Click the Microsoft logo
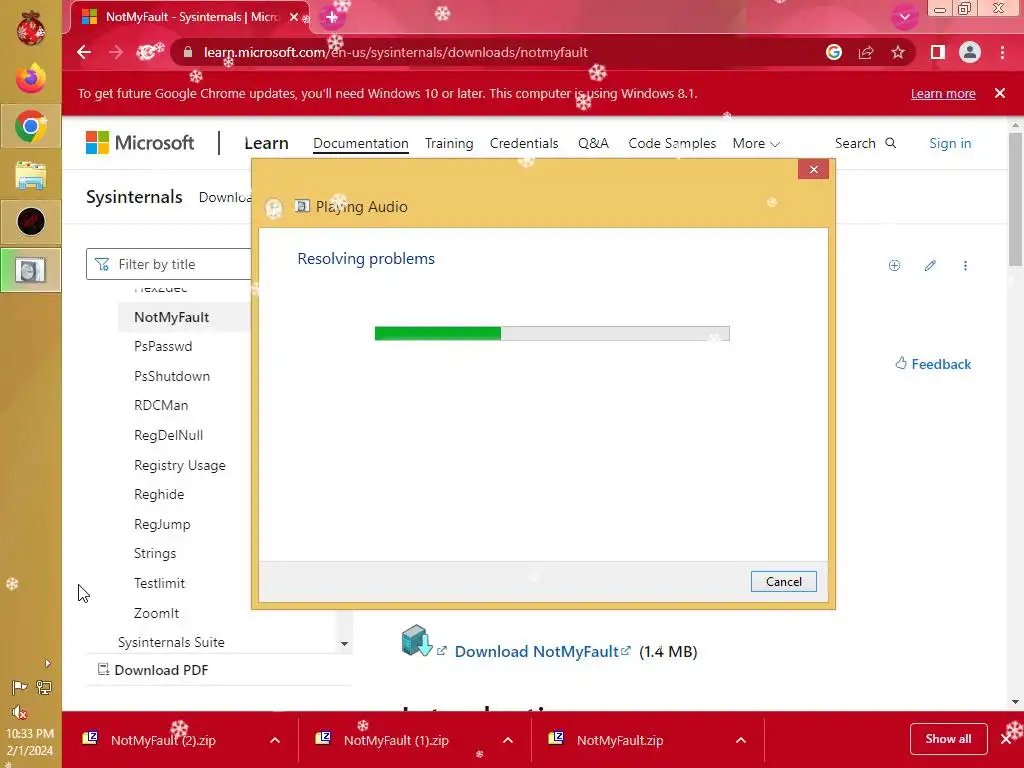This screenshot has width=1024, height=768. [x=140, y=142]
